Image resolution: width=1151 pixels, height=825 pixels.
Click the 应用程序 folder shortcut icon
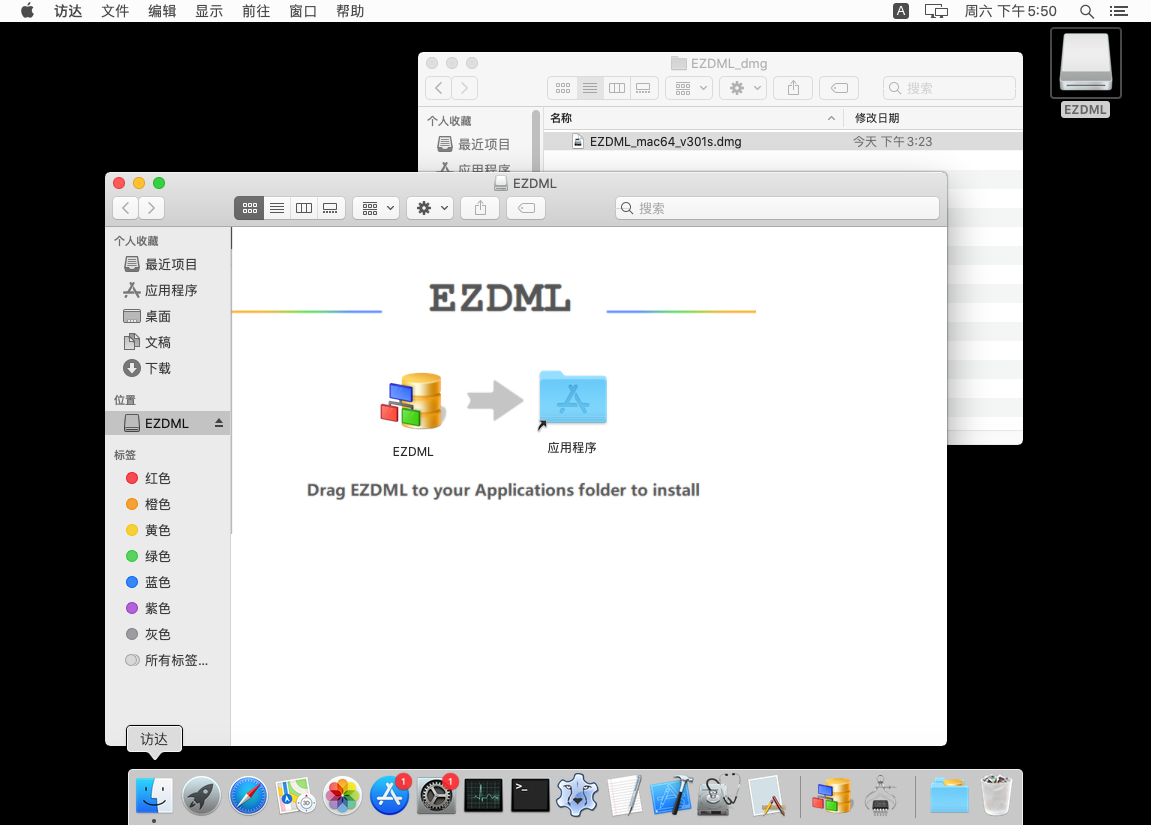coord(573,398)
